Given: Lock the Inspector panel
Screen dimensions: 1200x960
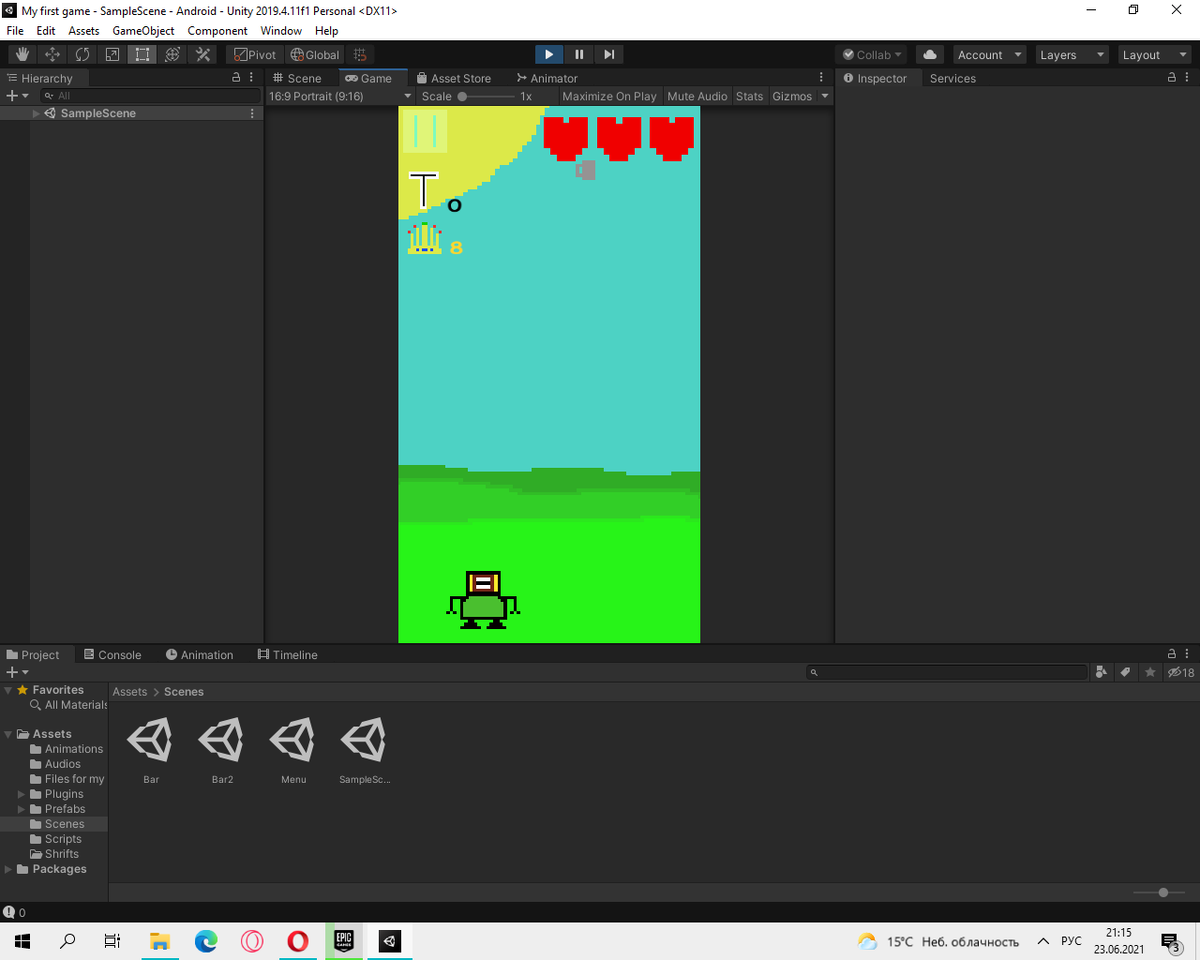Looking at the screenshot, I should coord(1172,77).
